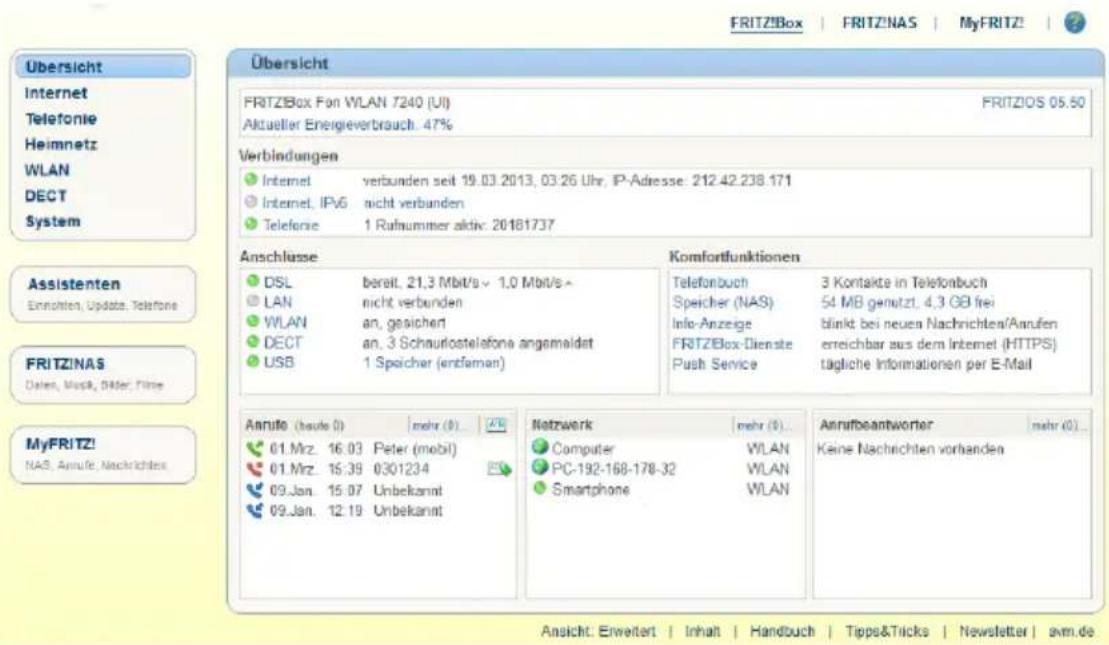Click '54 MB genutzt, 4,3 GB frei' link
This screenshot has height=645, width=1109.
point(907,302)
